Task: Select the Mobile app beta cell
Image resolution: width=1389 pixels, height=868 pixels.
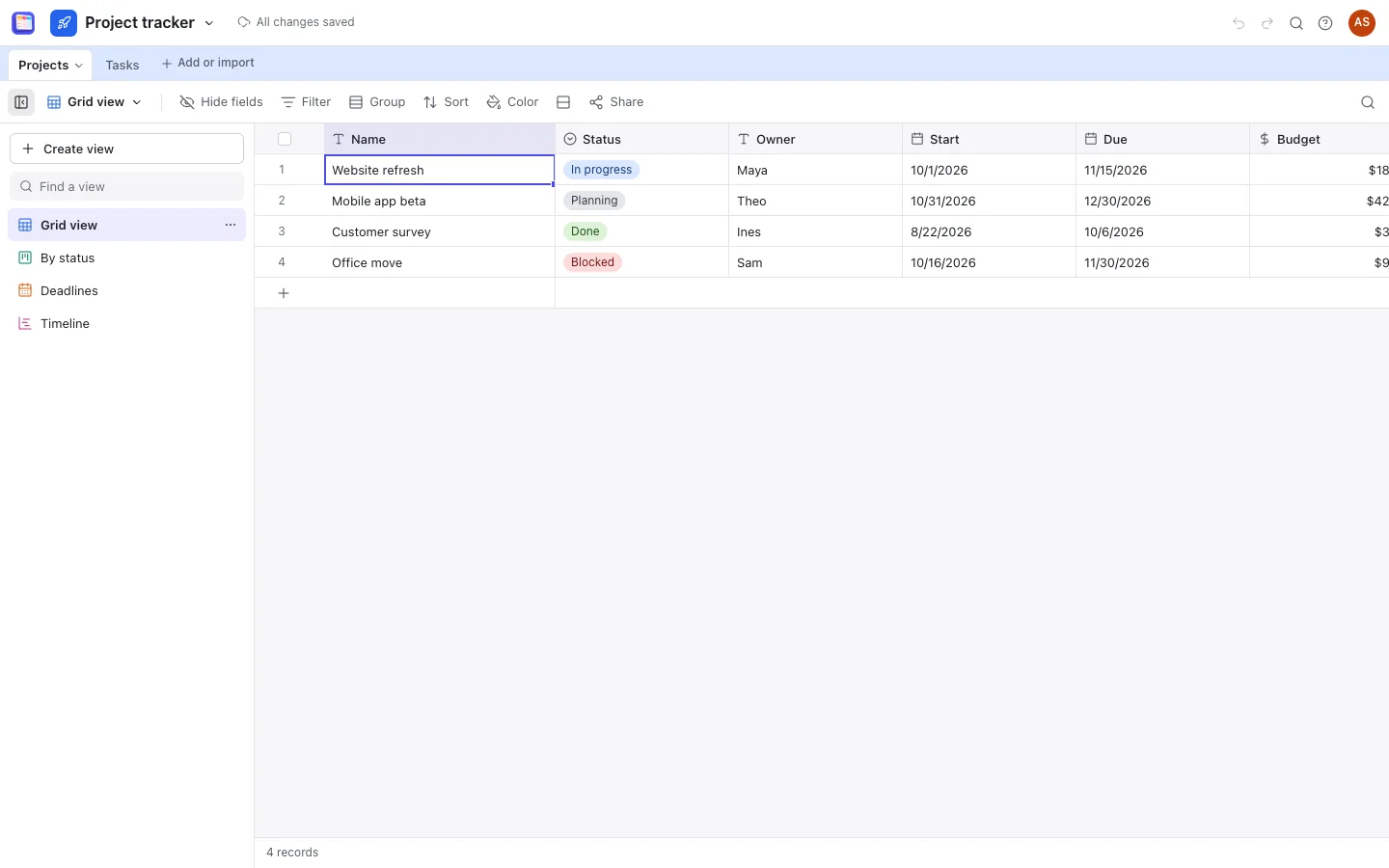Action: click(x=440, y=201)
